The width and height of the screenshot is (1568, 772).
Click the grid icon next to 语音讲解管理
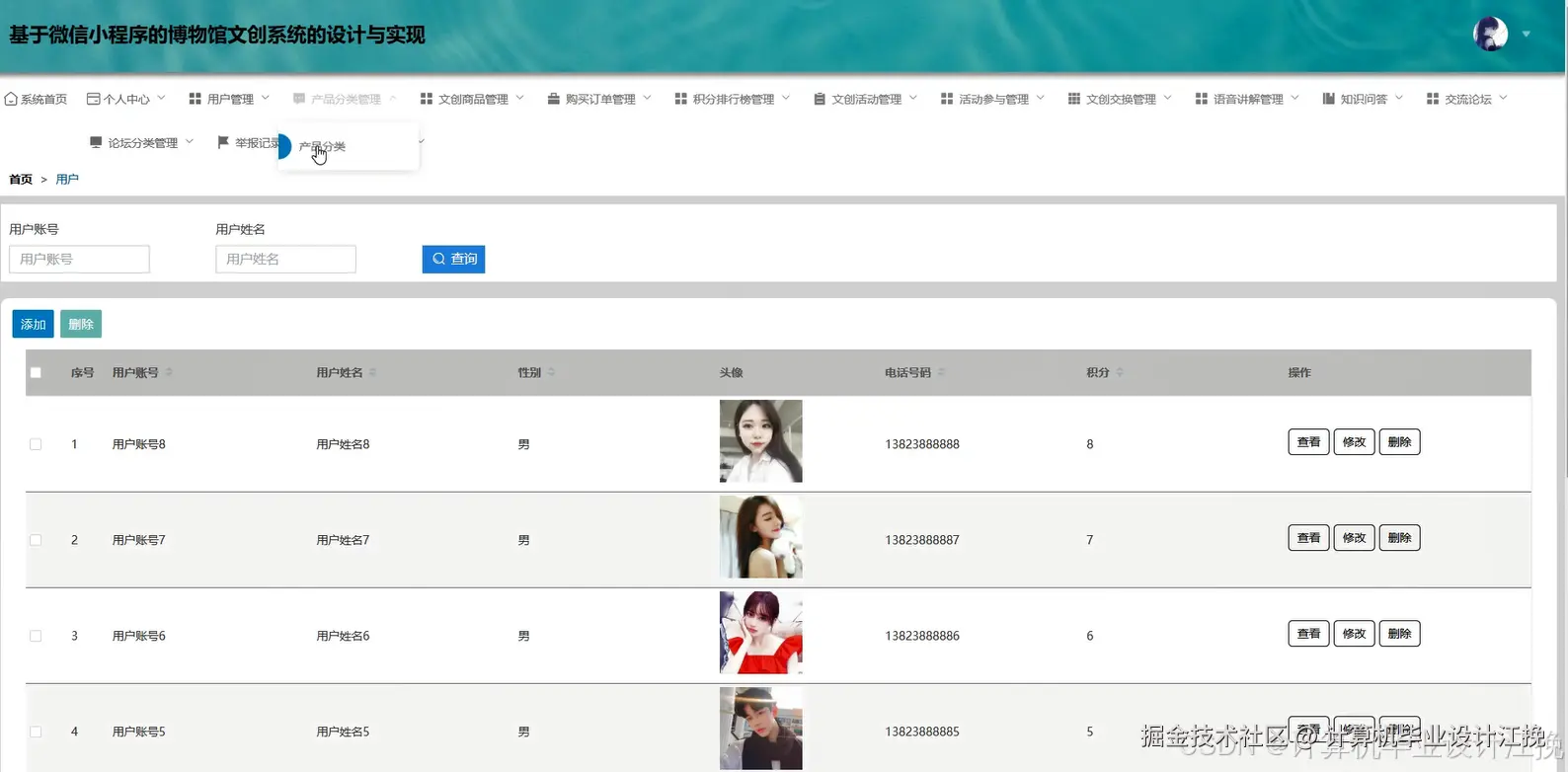pos(1202,99)
